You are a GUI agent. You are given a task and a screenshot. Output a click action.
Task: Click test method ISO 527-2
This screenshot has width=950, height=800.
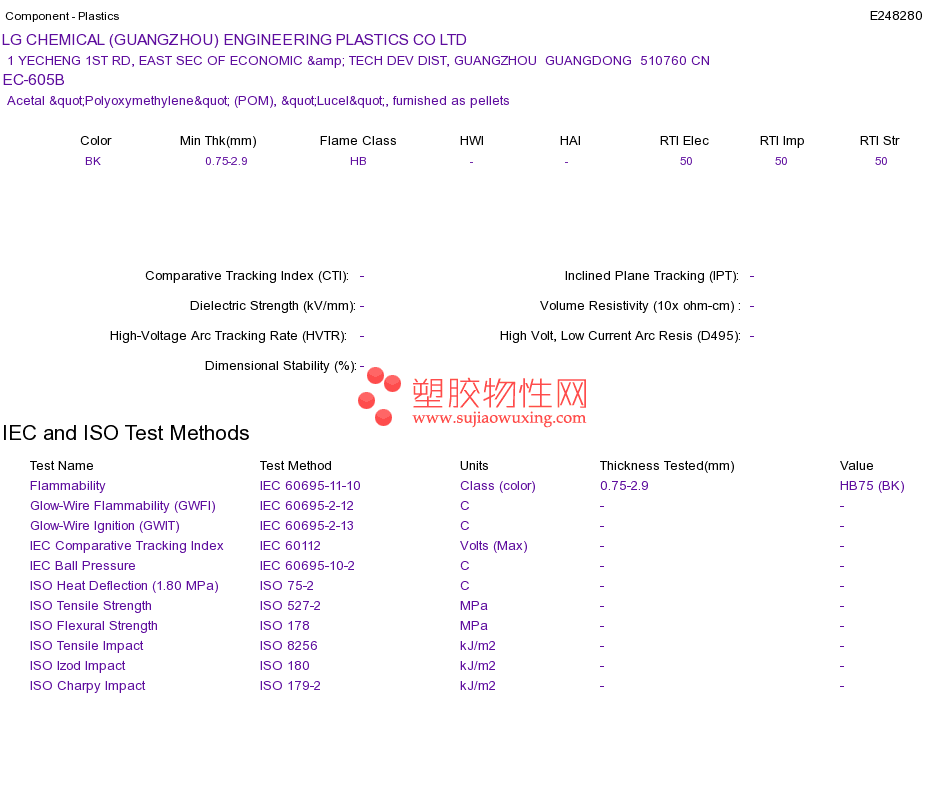290,605
